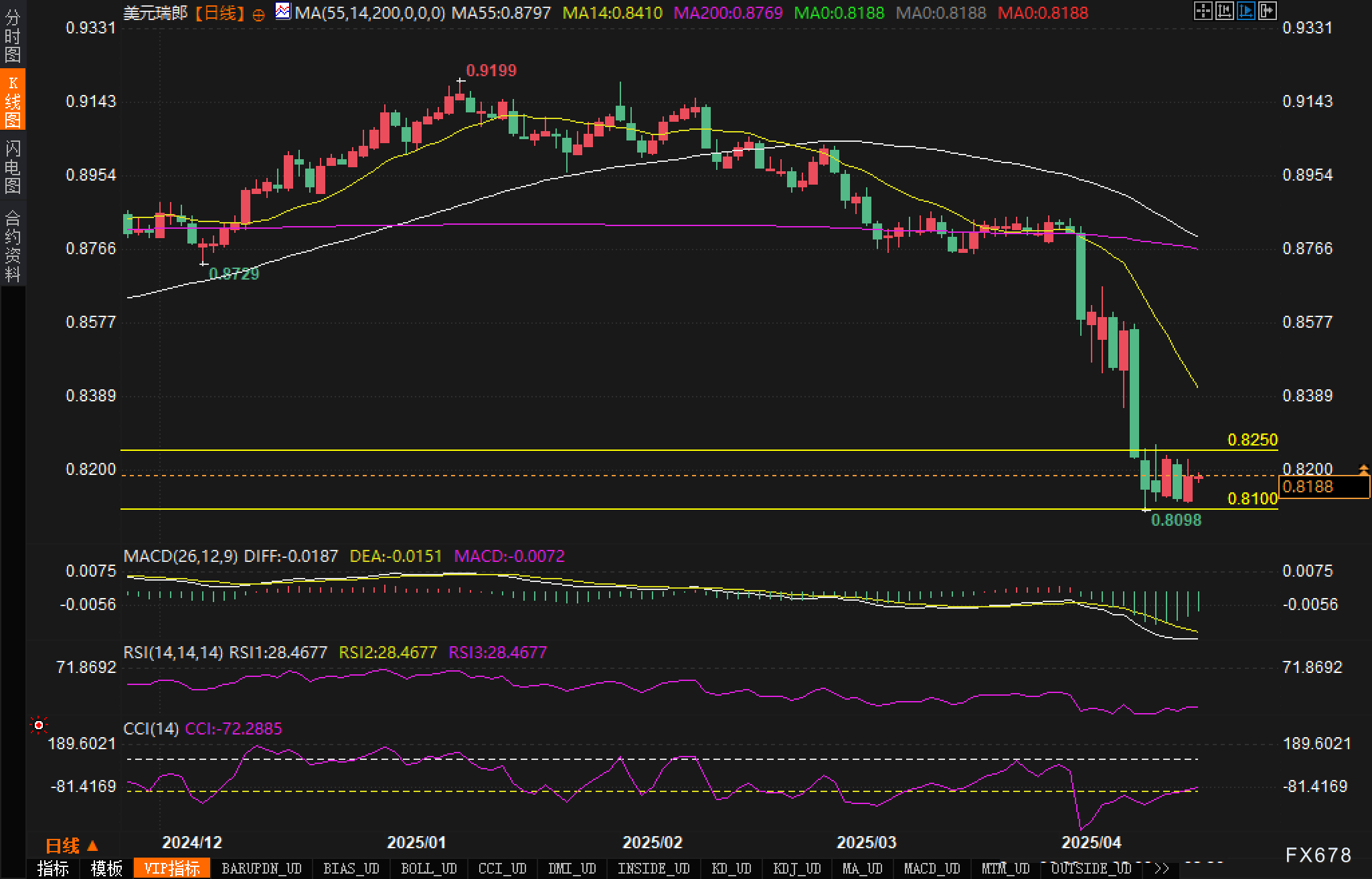Switch to 分时图 view in sidebar
Viewport: 1372px width, 879px height.
(x=13, y=36)
